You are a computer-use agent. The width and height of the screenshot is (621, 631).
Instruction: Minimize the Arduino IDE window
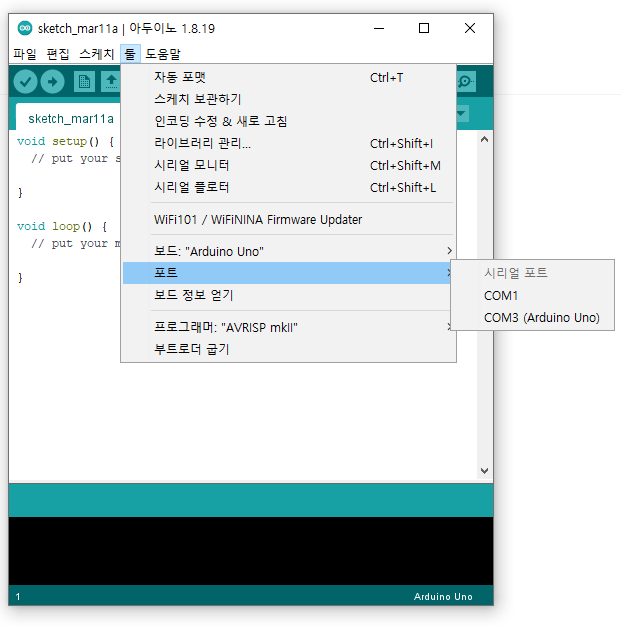379,28
